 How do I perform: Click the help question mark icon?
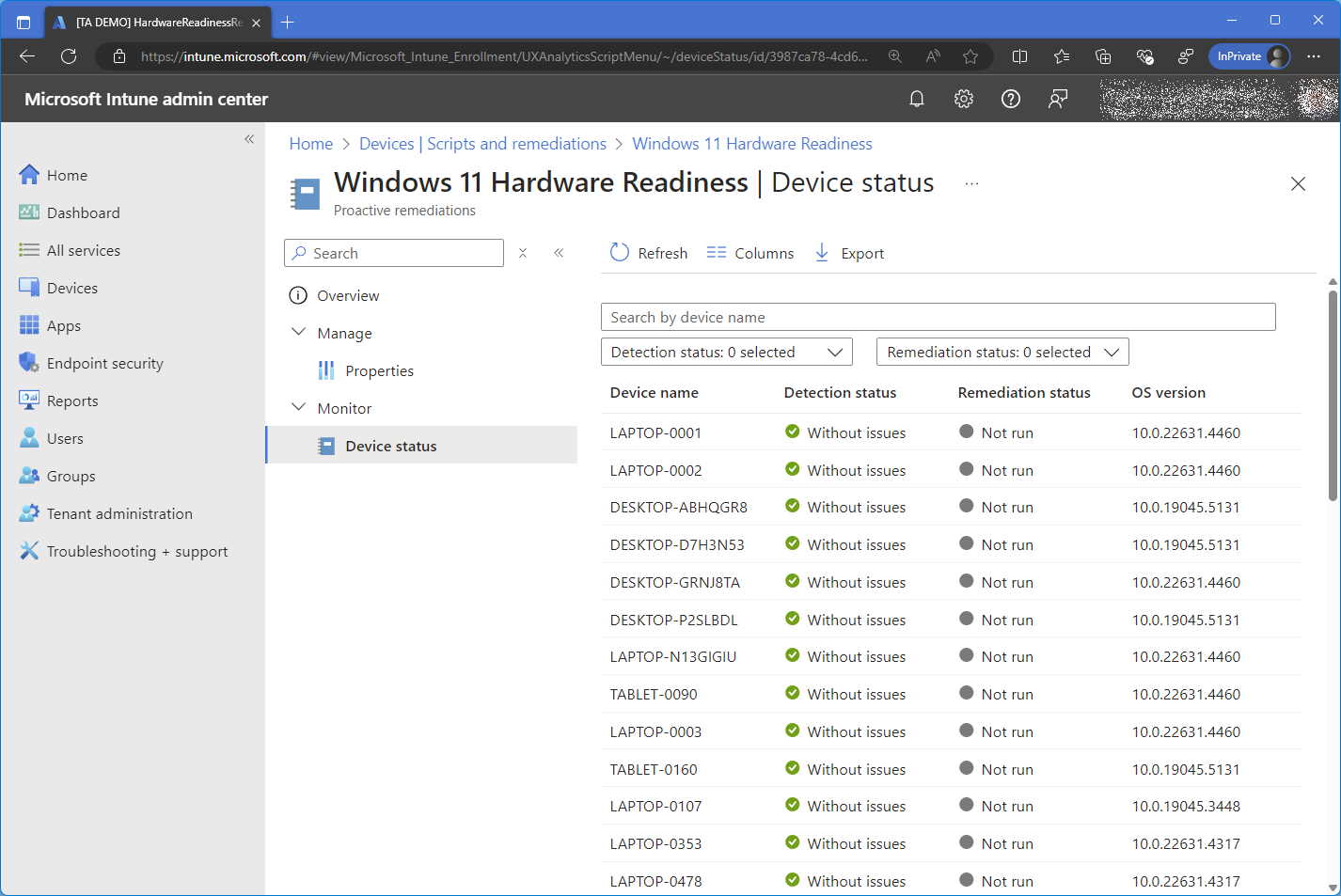point(1011,99)
